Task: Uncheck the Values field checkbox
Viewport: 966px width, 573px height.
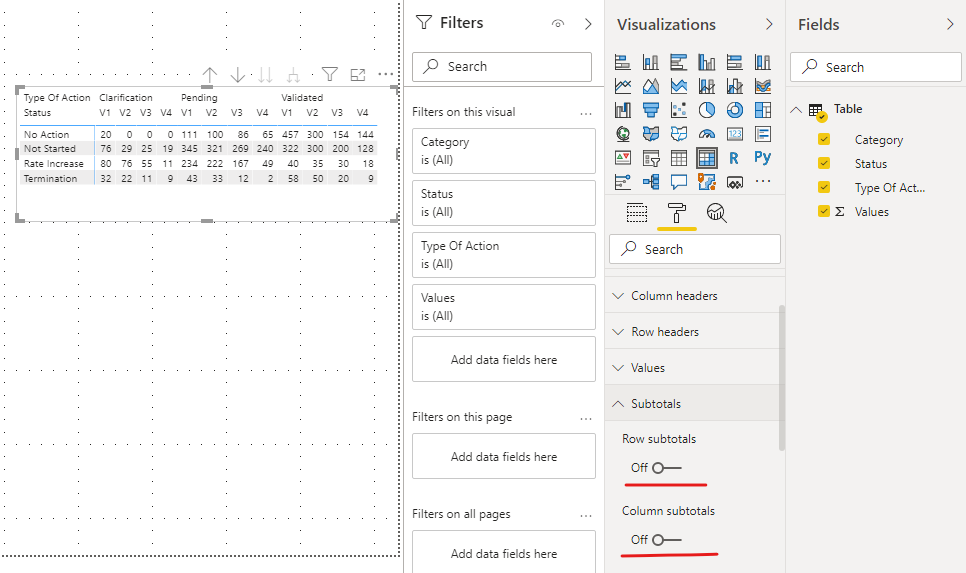Action: [824, 211]
